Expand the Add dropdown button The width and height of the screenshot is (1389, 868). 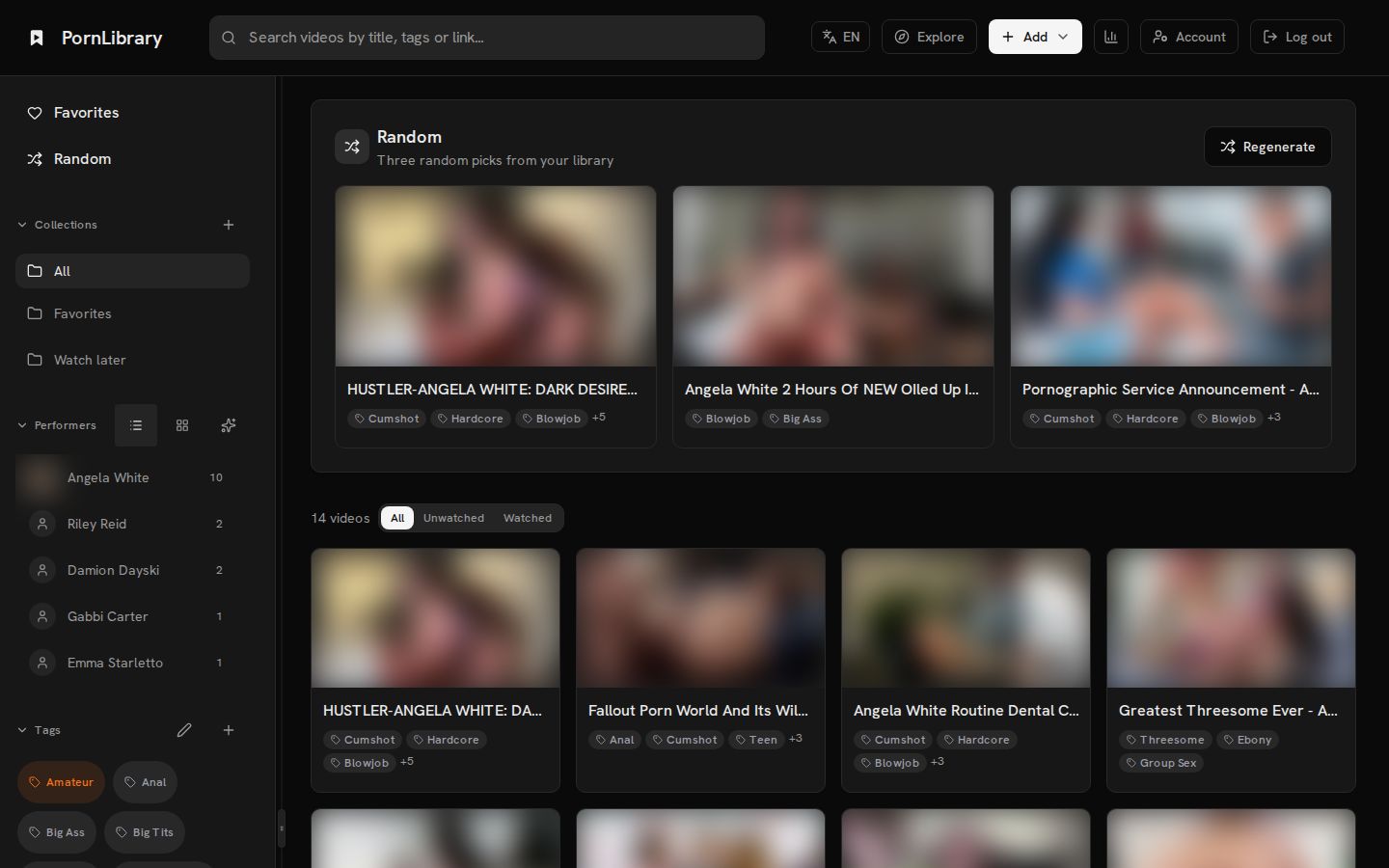1035,37
